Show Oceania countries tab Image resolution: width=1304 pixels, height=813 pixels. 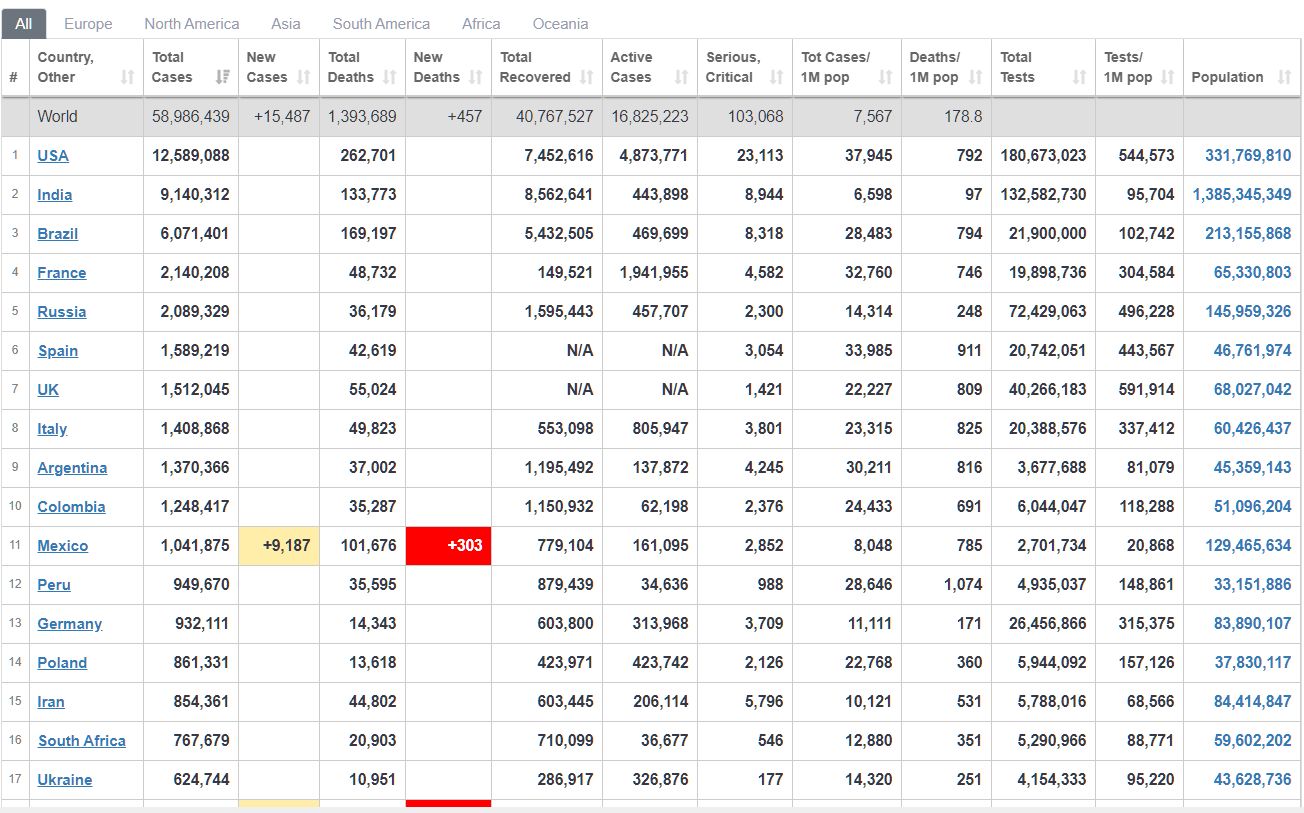pos(560,23)
